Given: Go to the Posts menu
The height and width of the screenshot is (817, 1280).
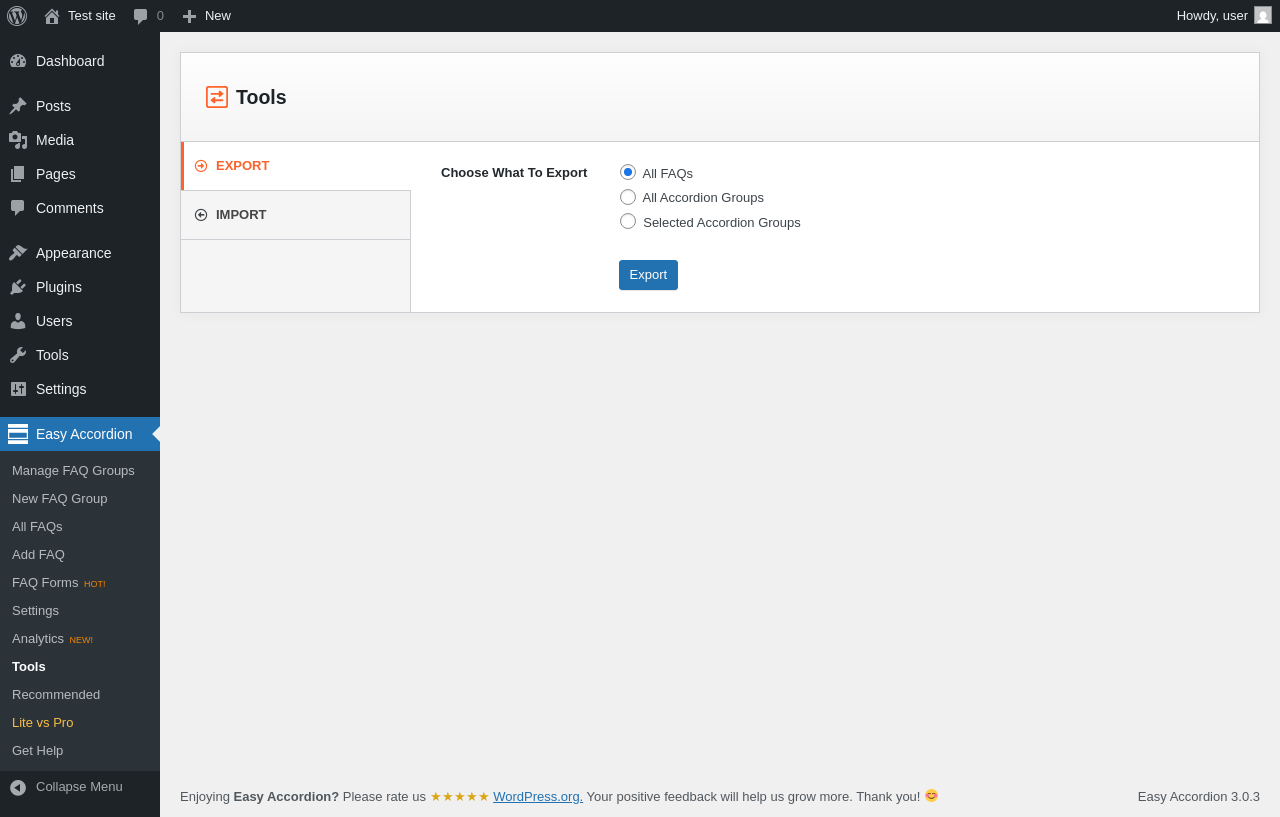Looking at the screenshot, I should pos(53,106).
